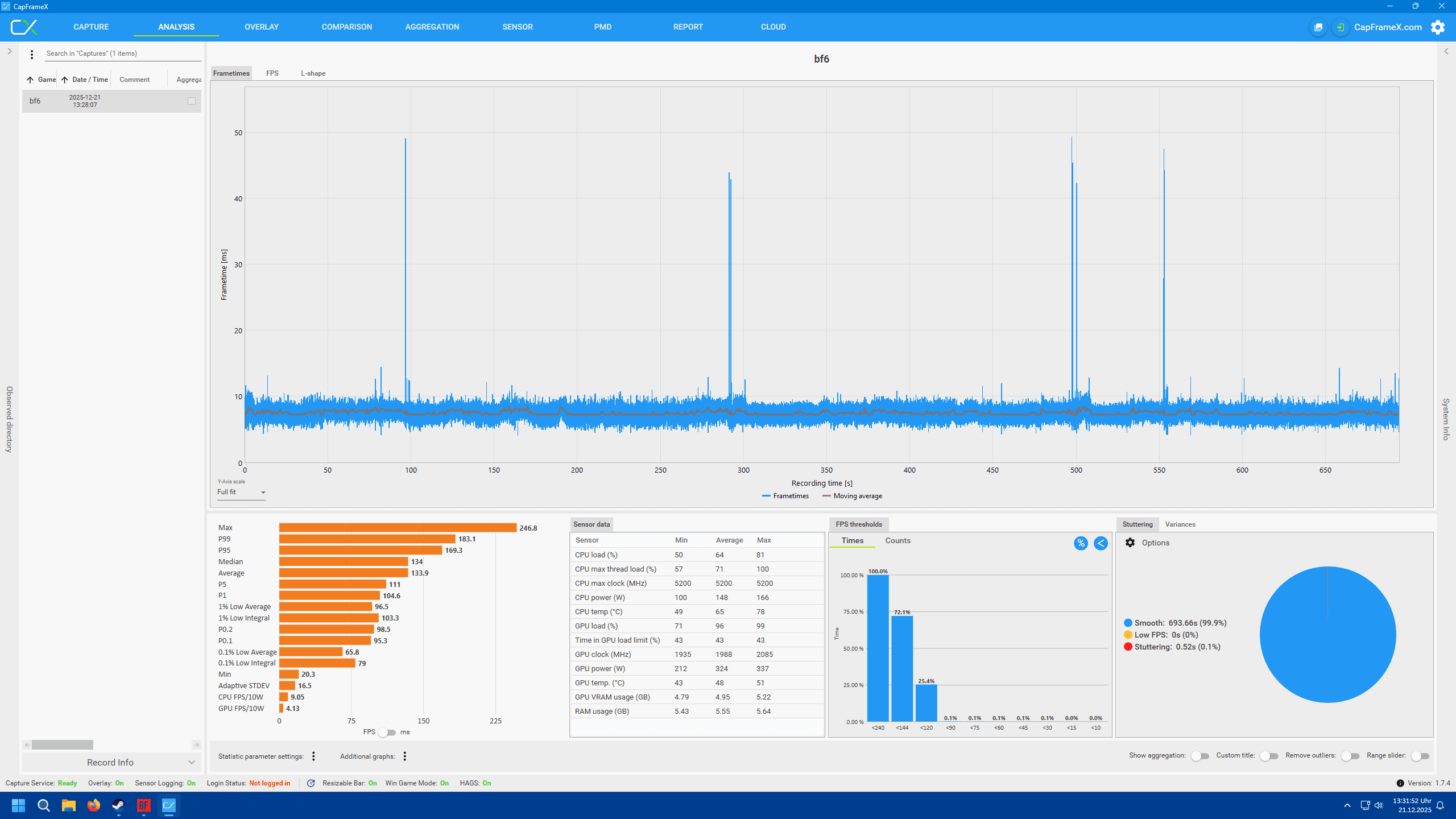This screenshot has width=1456, height=819.
Task: Click the refresh icon in status bar
Action: pos(311,783)
